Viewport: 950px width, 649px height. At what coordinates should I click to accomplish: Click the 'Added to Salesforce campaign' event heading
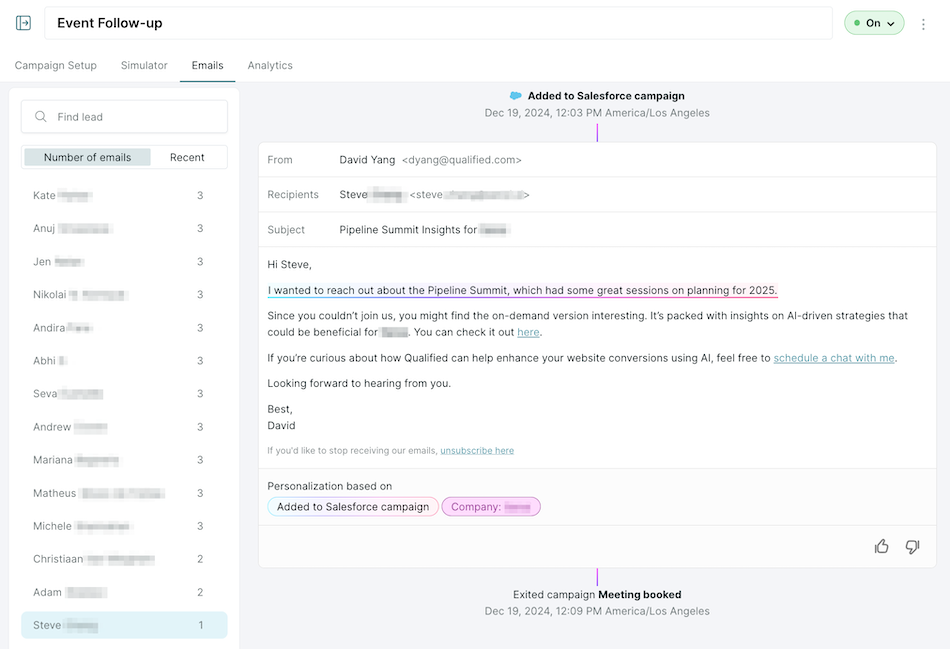coord(606,96)
